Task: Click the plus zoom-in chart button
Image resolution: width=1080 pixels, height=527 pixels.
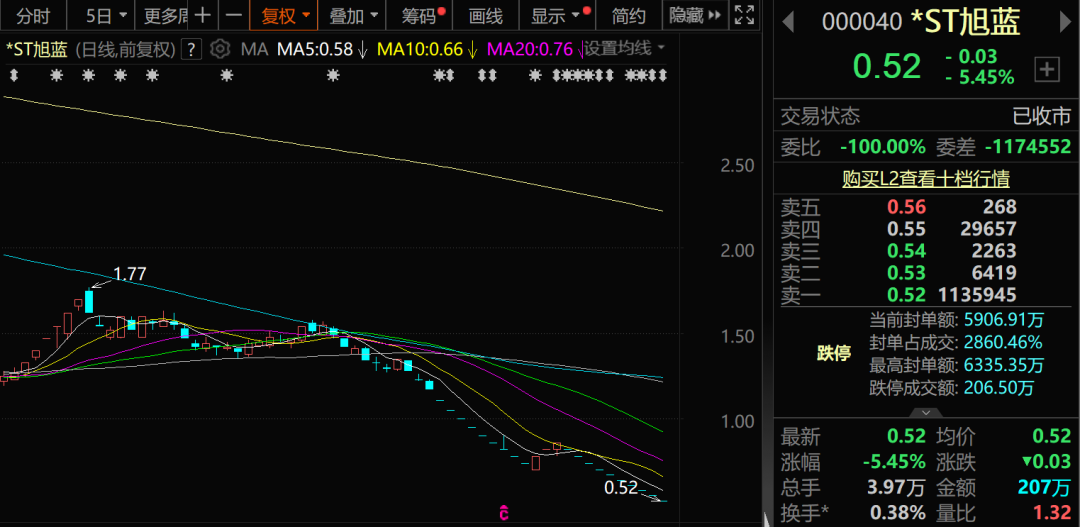Action: click(x=202, y=15)
